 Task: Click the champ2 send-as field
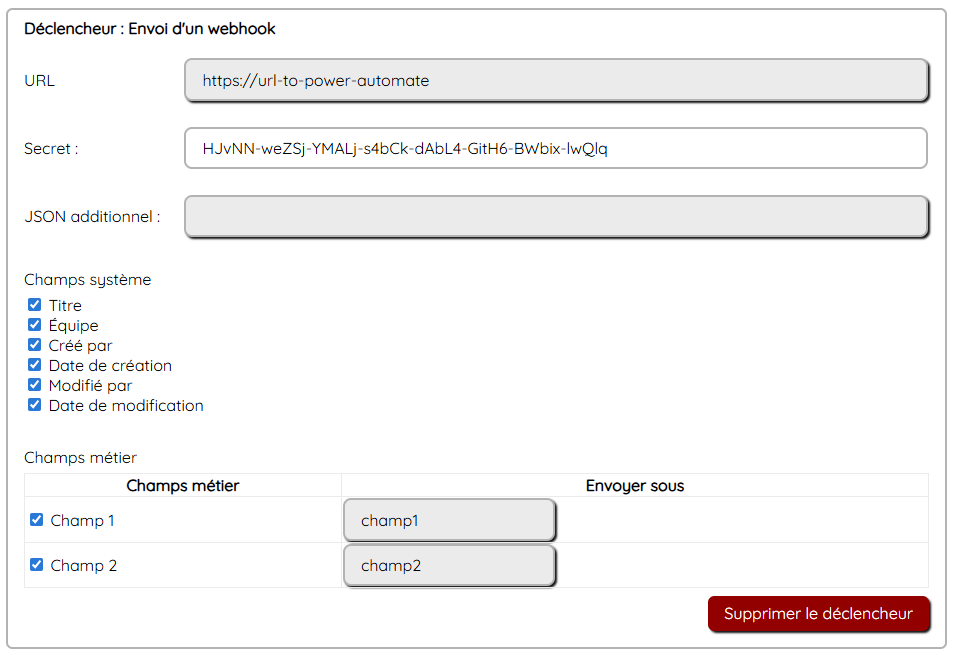(449, 566)
